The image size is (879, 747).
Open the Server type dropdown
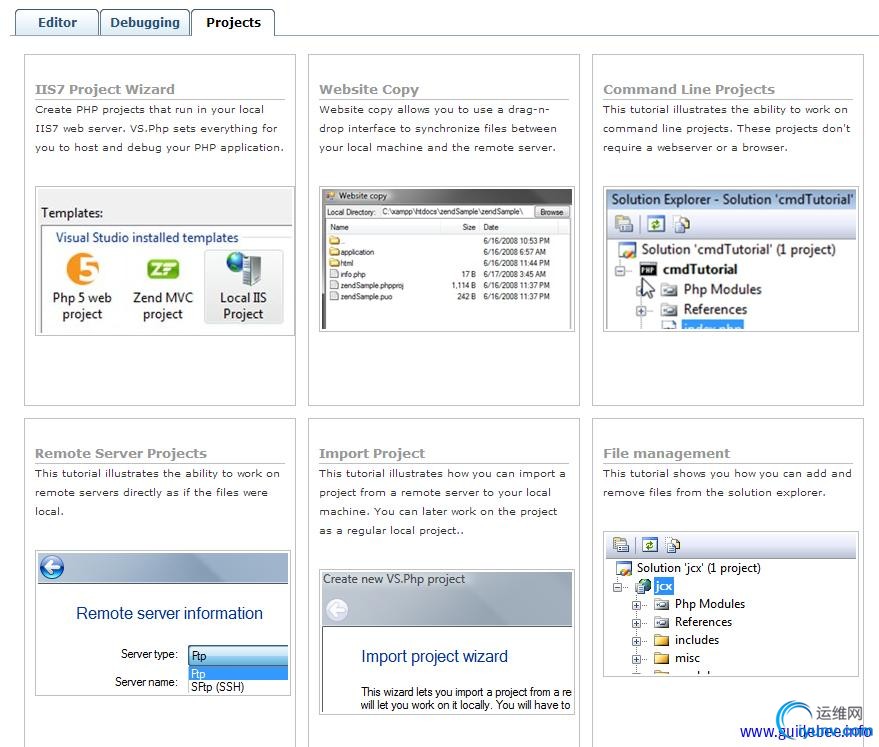click(238, 655)
